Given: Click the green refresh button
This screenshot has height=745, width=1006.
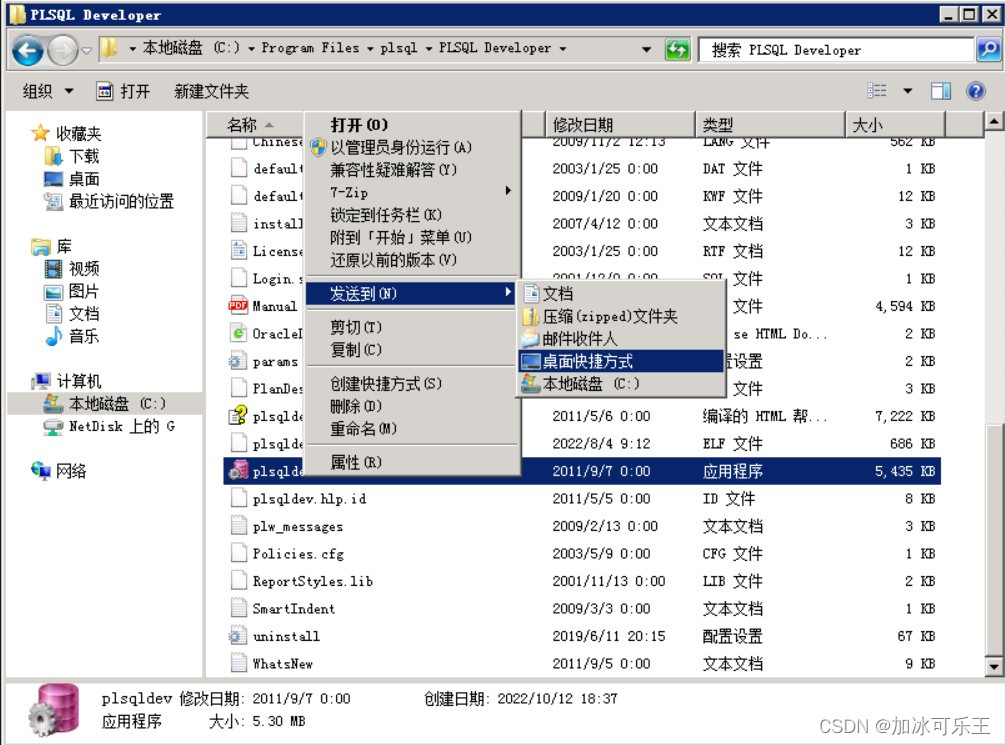Looking at the screenshot, I should point(678,49).
